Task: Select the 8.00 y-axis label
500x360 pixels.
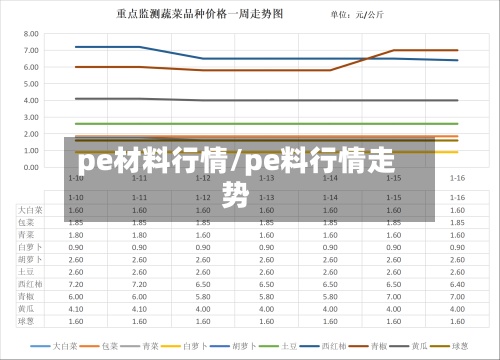Action: click(31, 34)
